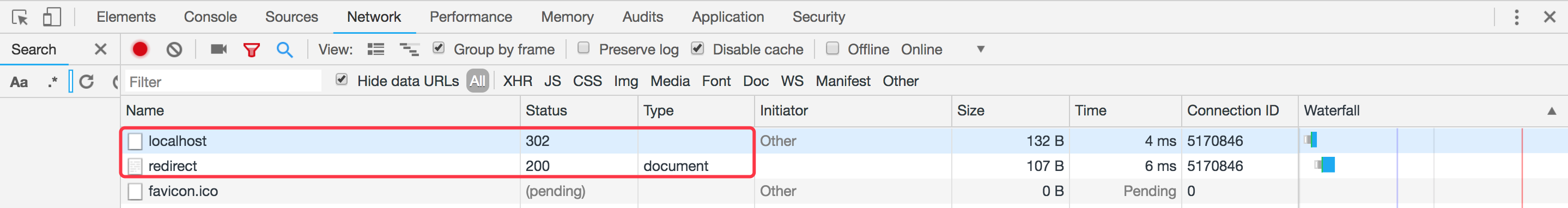Close the DevTools panel
The height and width of the screenshot is (208, 1568).
(1549, 17)
